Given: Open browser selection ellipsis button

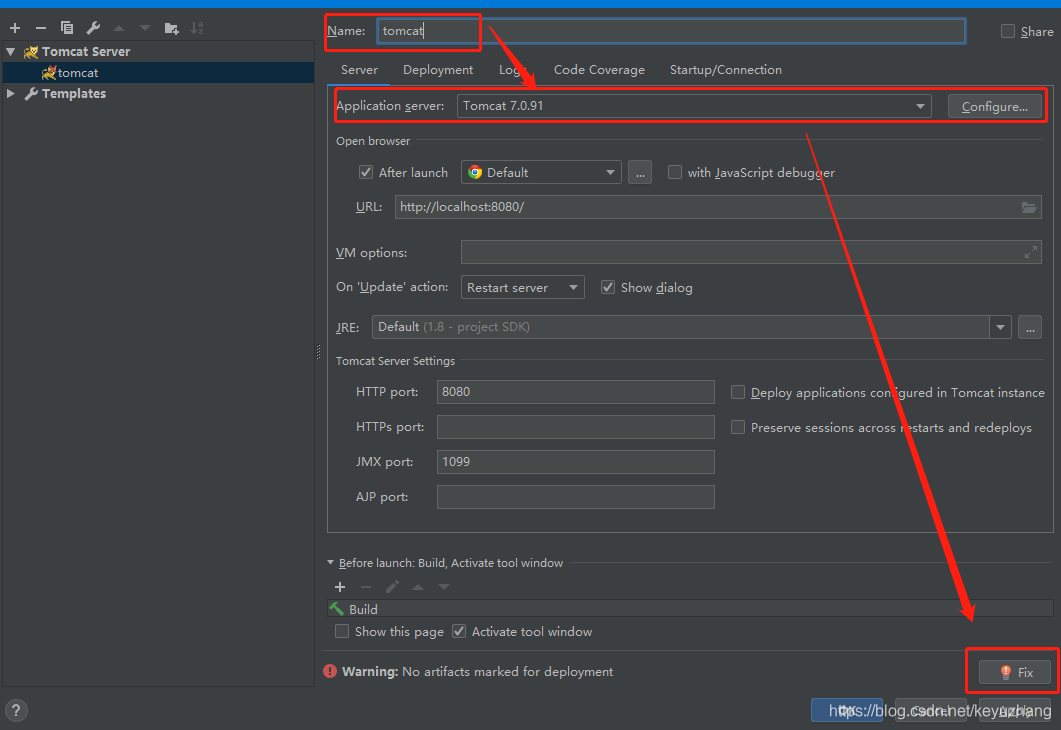Looking at the screenshot, I should (639, 173).
